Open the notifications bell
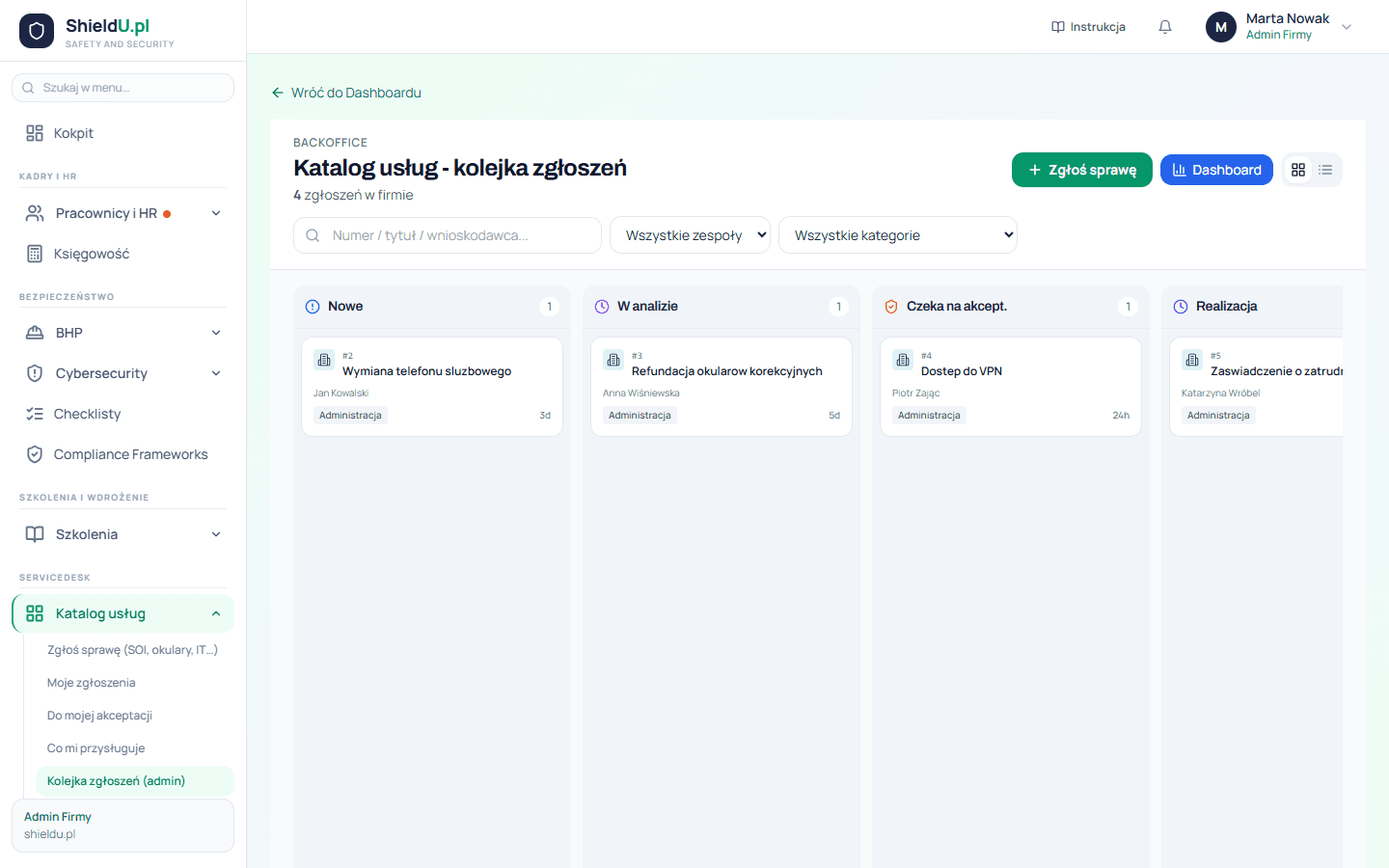Viewport: 1389px width, 868px height. 1165,27
